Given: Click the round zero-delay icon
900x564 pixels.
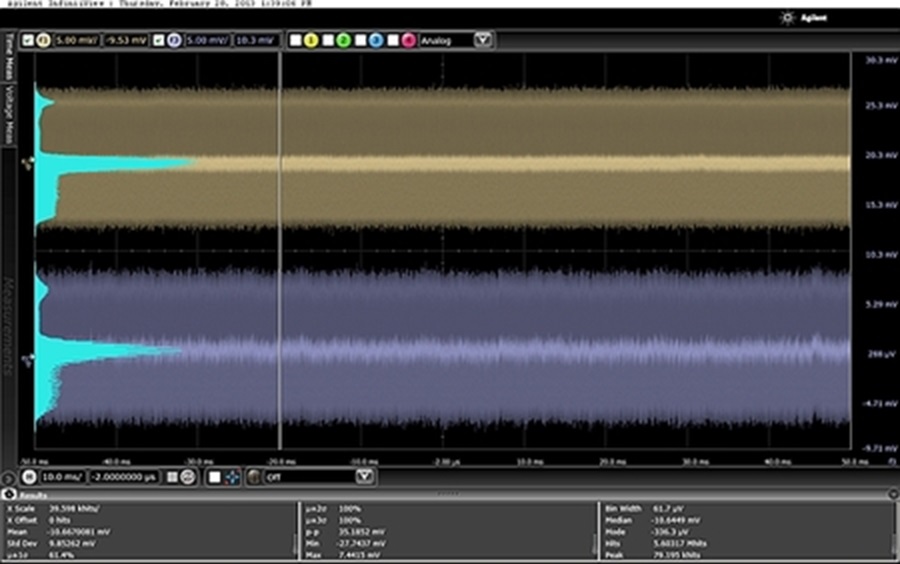Looking at the screenshot, I should point(188,477).
